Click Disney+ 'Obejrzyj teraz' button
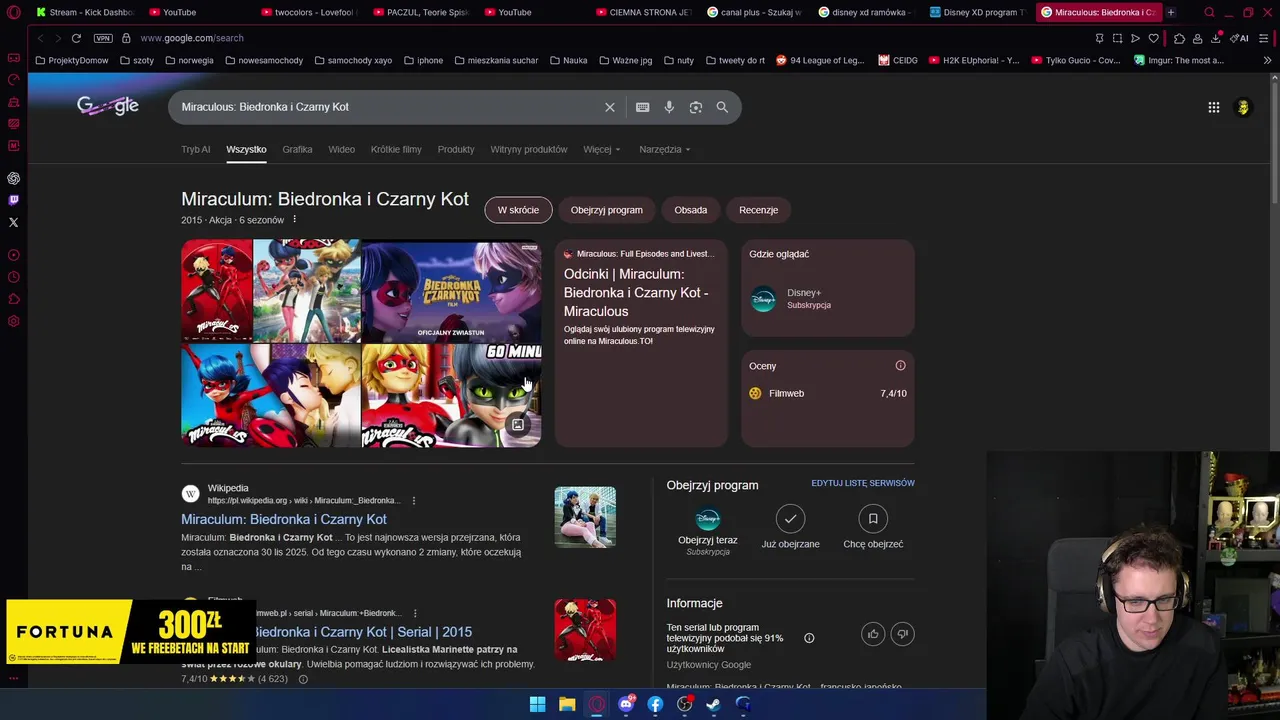This screenshot has width=1280, height=720. coord(708,530)
